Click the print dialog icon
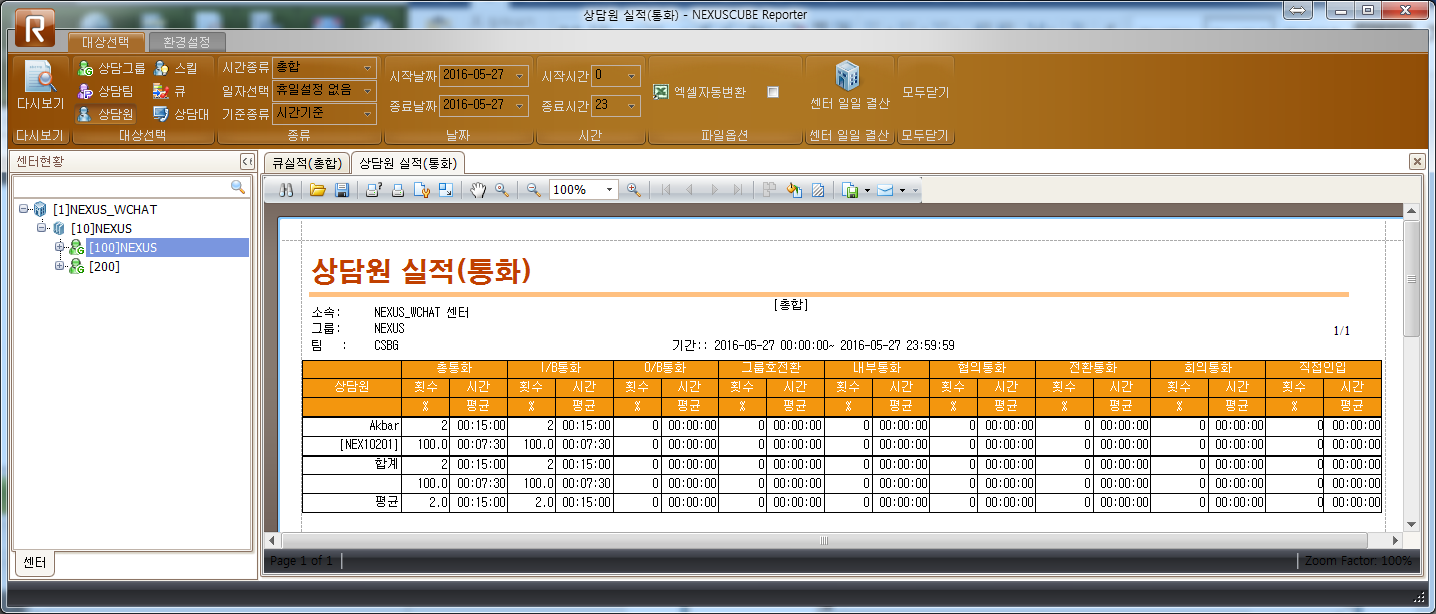Screen dimensions: 1436x614 tap(373, 190)
